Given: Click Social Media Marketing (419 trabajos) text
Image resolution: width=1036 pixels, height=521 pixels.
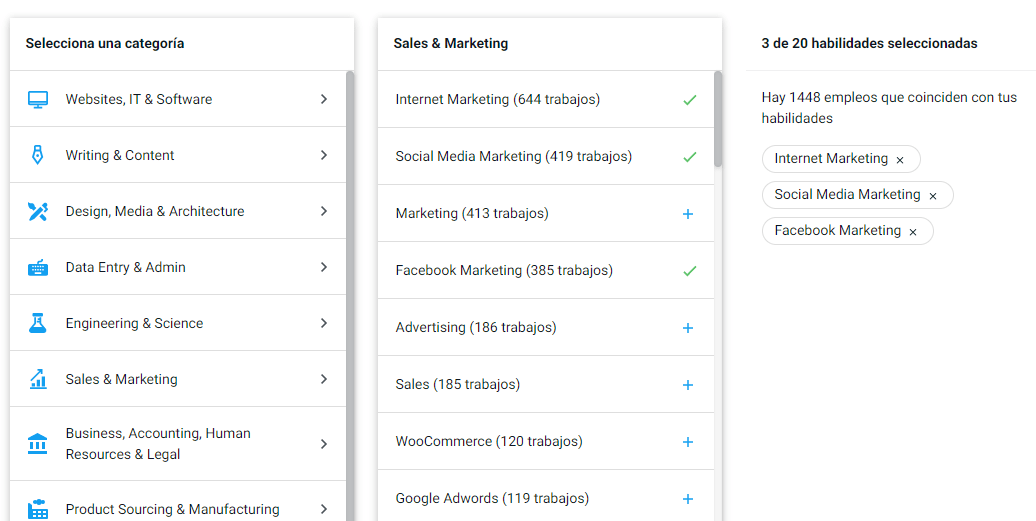Looking at the screenshot, I should tap(513, 156).
